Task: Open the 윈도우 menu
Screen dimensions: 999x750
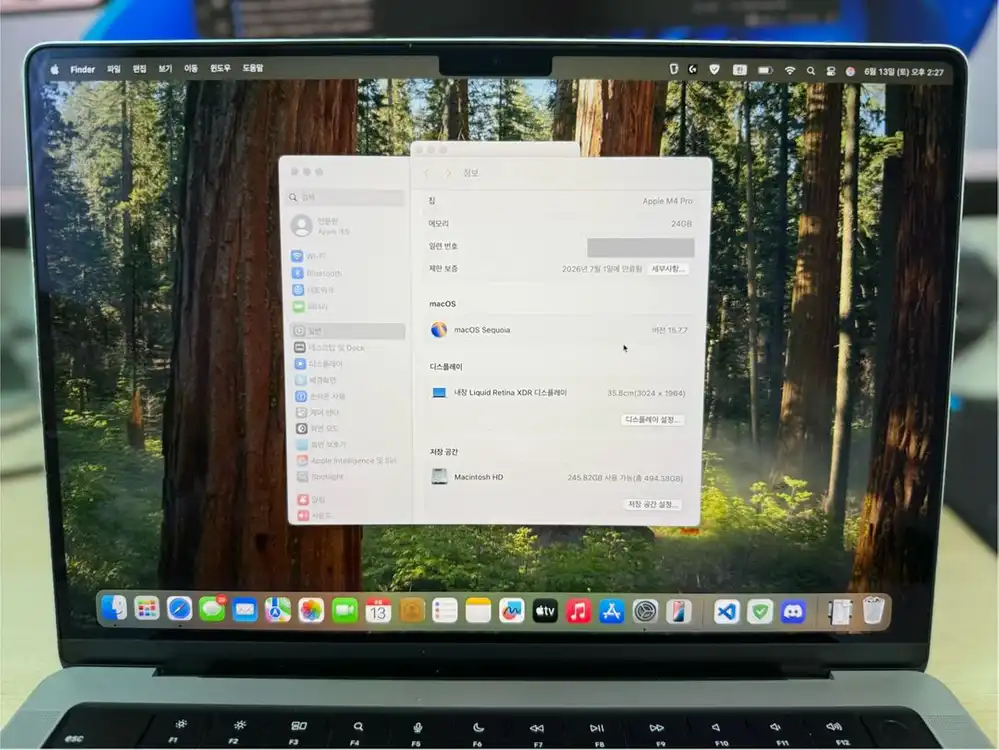Action: (x=220, y=68)
